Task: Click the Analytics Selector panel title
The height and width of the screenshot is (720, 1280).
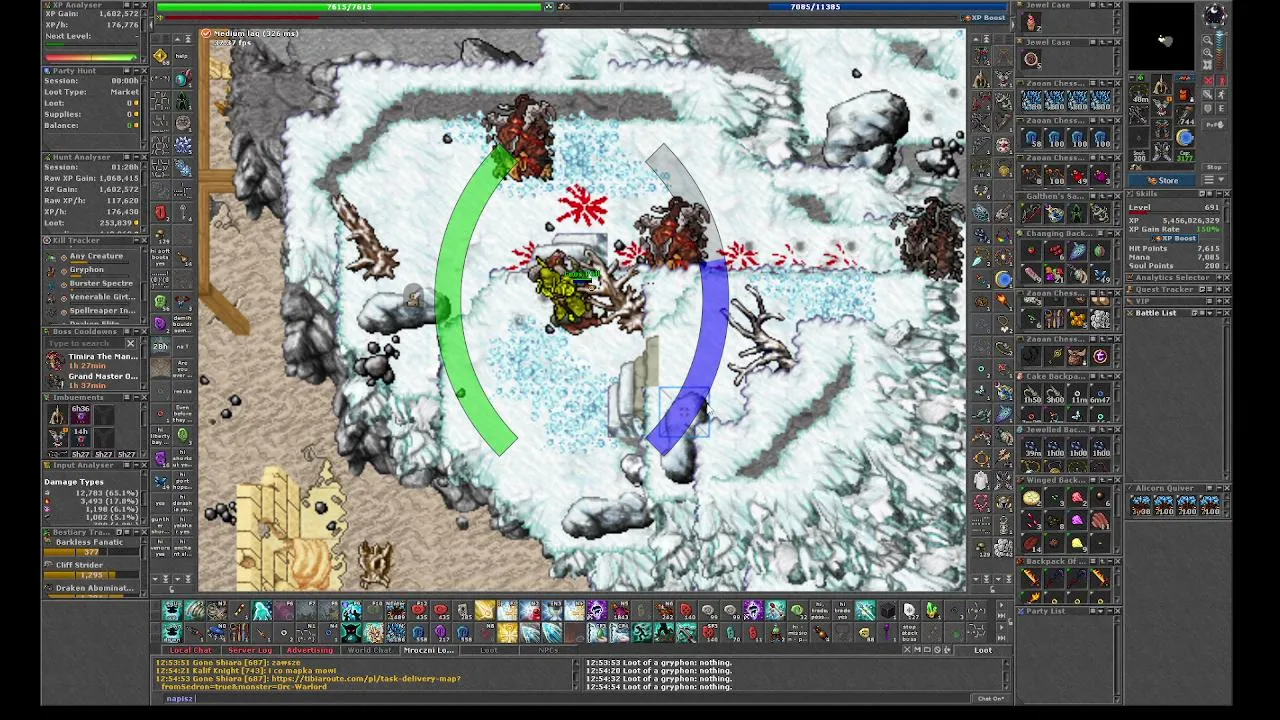Action: point(1172,277)
